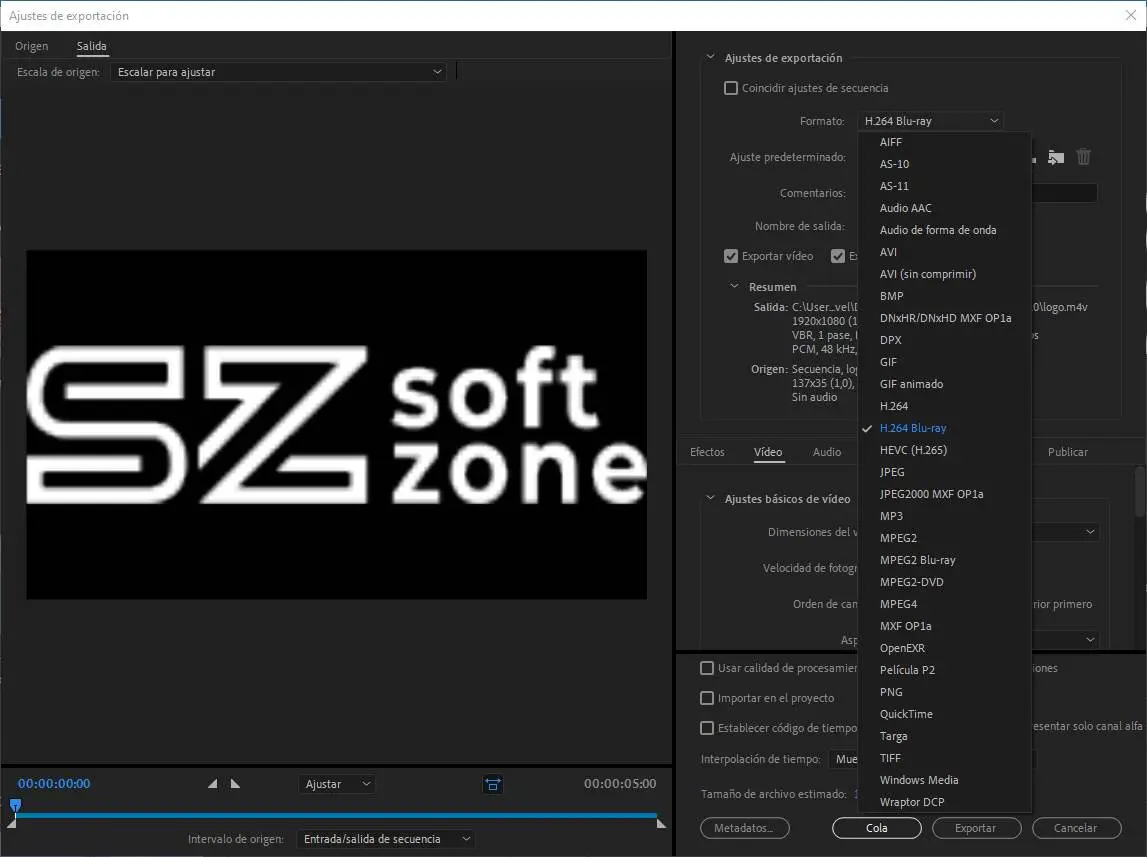Click the timeline's right out-point triangle

tap(661, 823)
